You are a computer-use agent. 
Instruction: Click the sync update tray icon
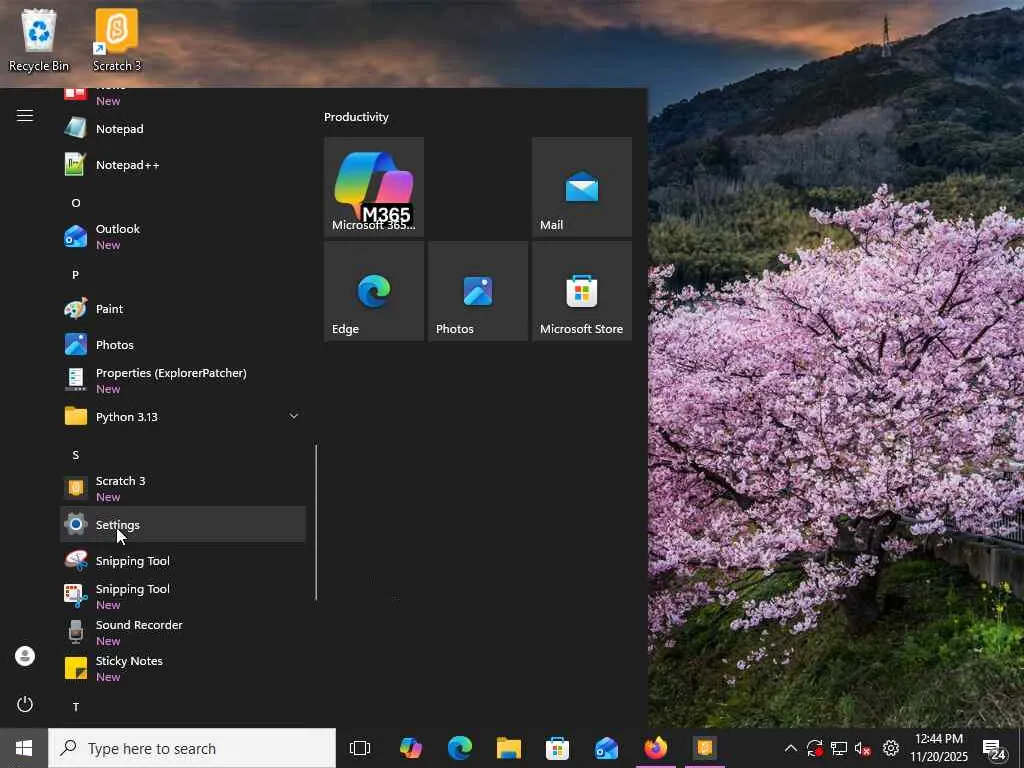(814, 748)
